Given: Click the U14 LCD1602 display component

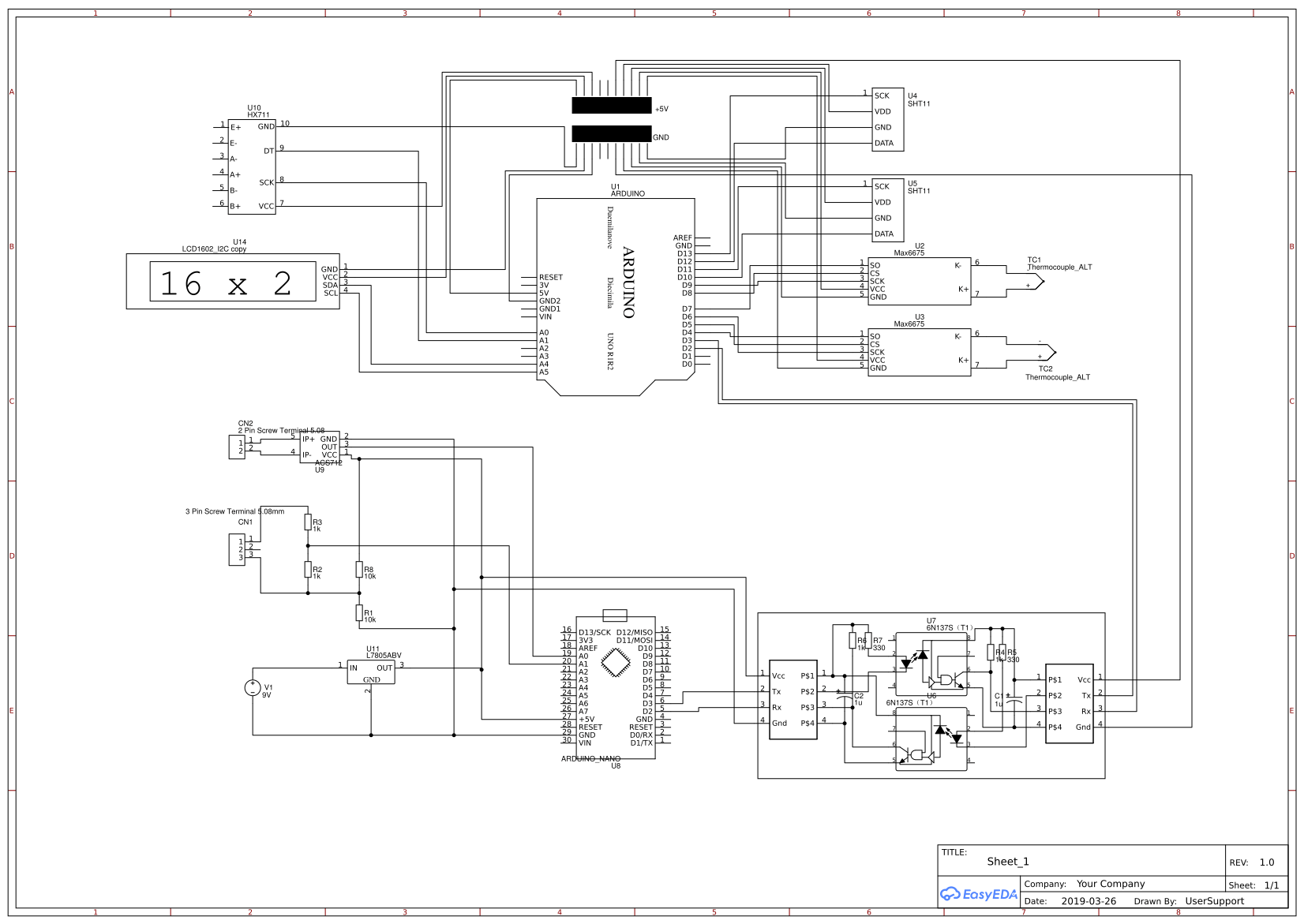Looking at the screenshot, I should 233,281.
